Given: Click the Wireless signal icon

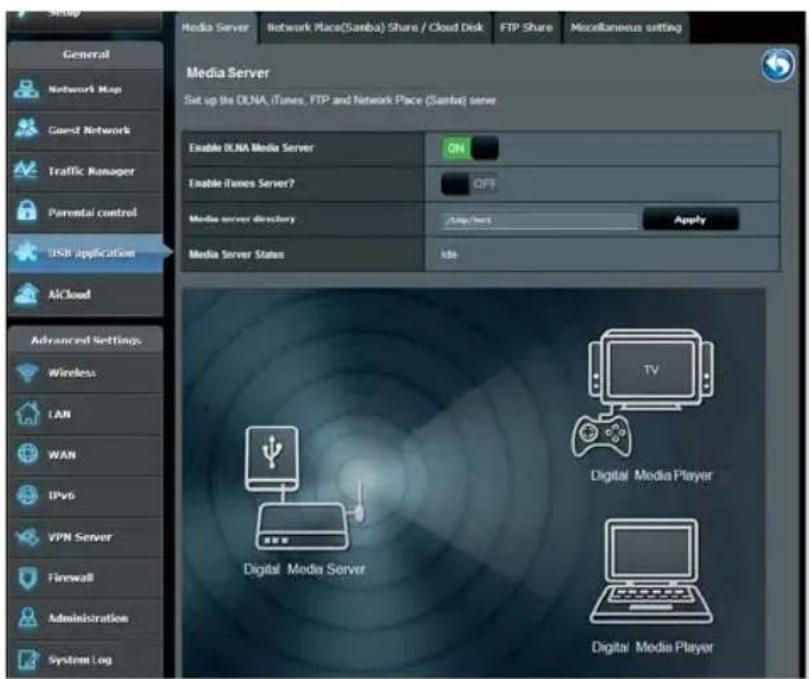Looking at the screenshot, I should 27,372.
